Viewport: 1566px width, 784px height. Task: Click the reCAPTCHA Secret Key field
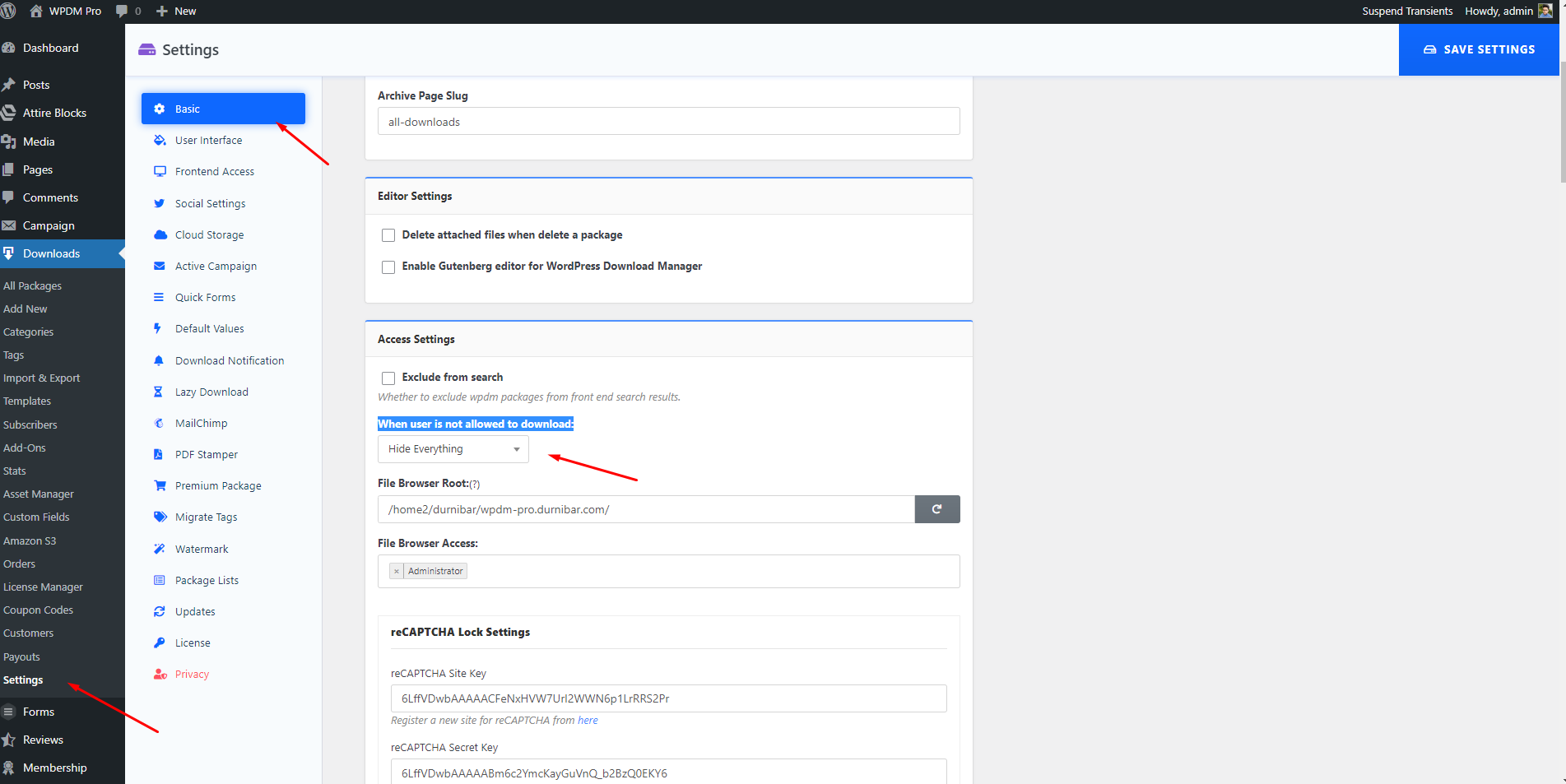click(669, 772)
